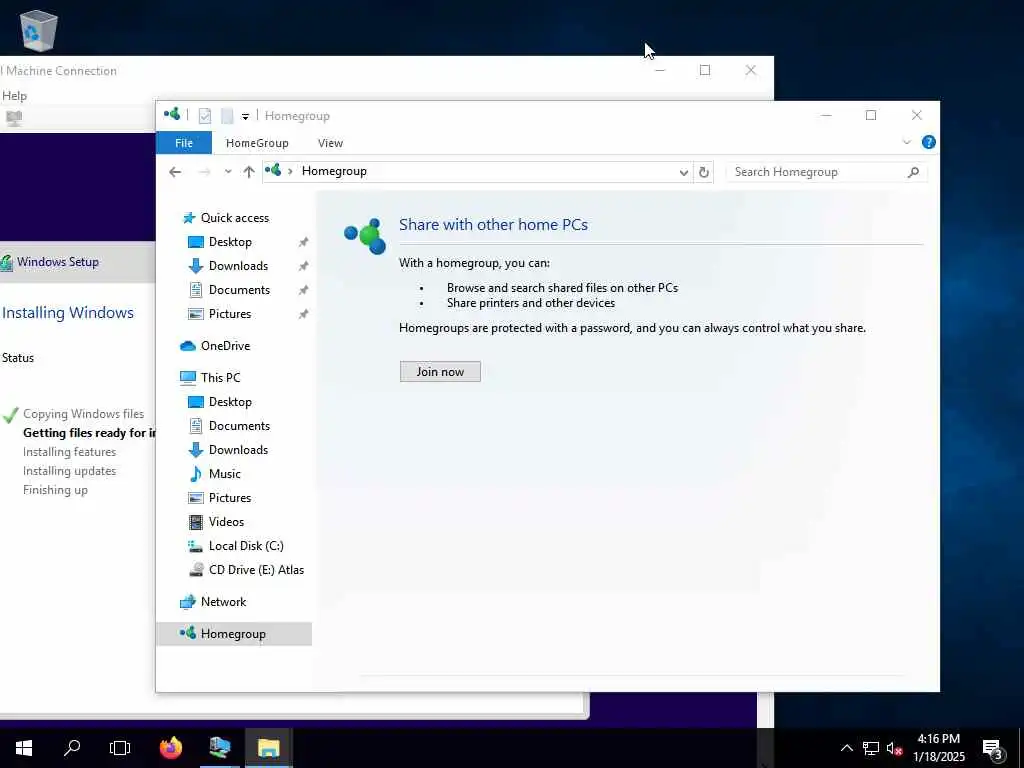Viewport: 1024px width, 768px height.
Task: Click New folder icon in quick access toolbar
Action: (x=227, y=116)
